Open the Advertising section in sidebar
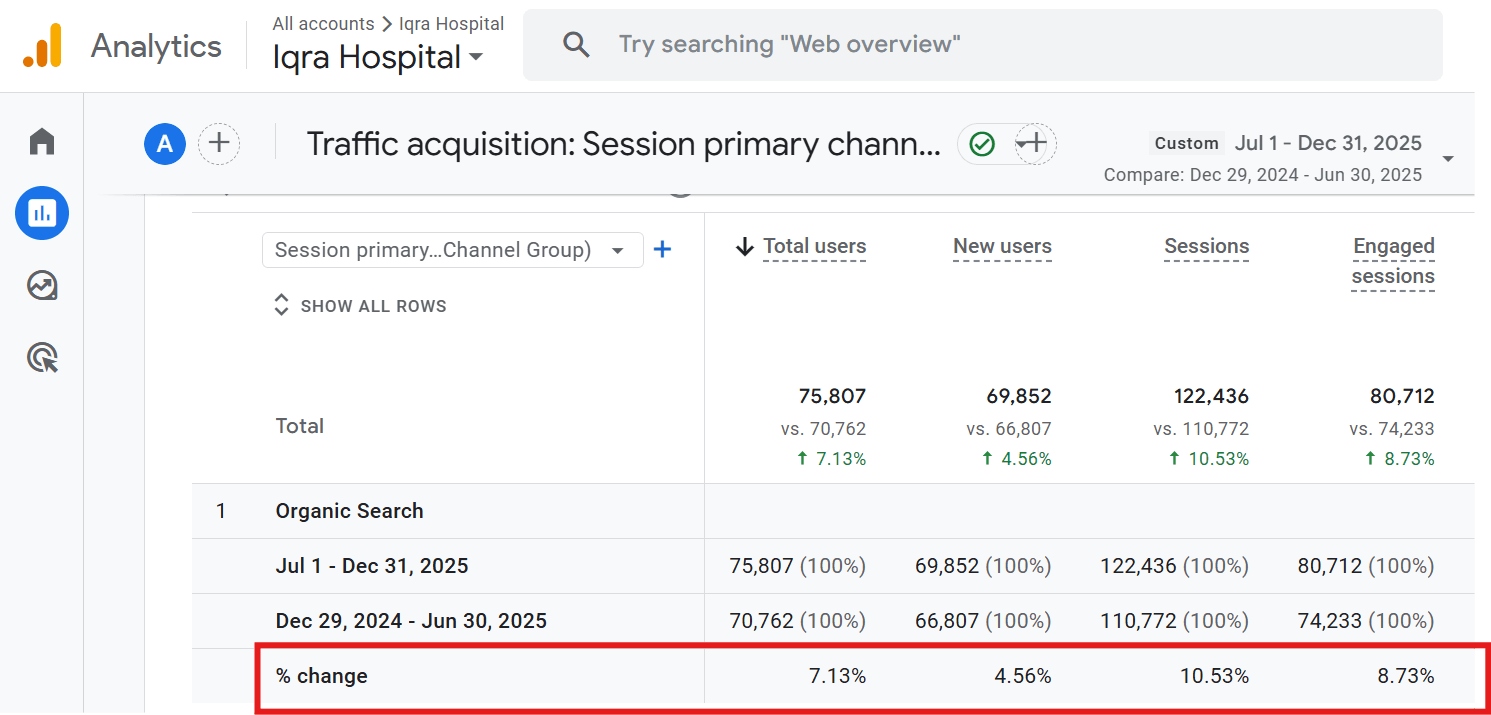Image resolution: width=1491 pixels, height=715 pixels. point(42,357)
